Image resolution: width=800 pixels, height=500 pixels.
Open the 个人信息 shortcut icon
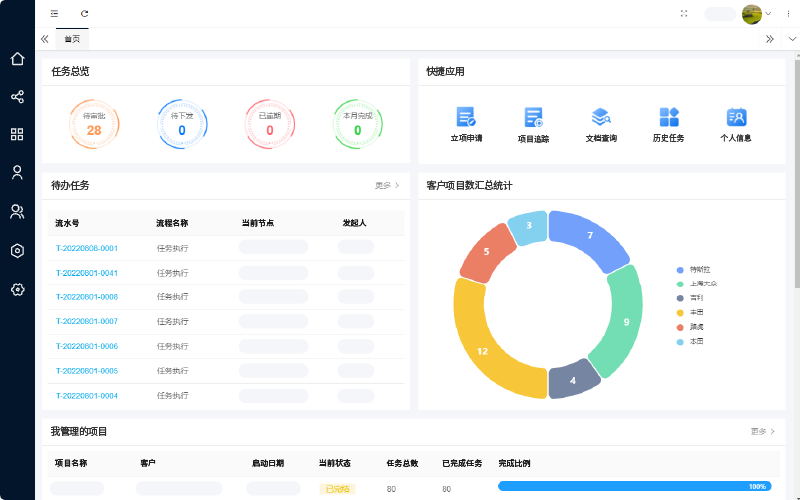tap(736, 117)
